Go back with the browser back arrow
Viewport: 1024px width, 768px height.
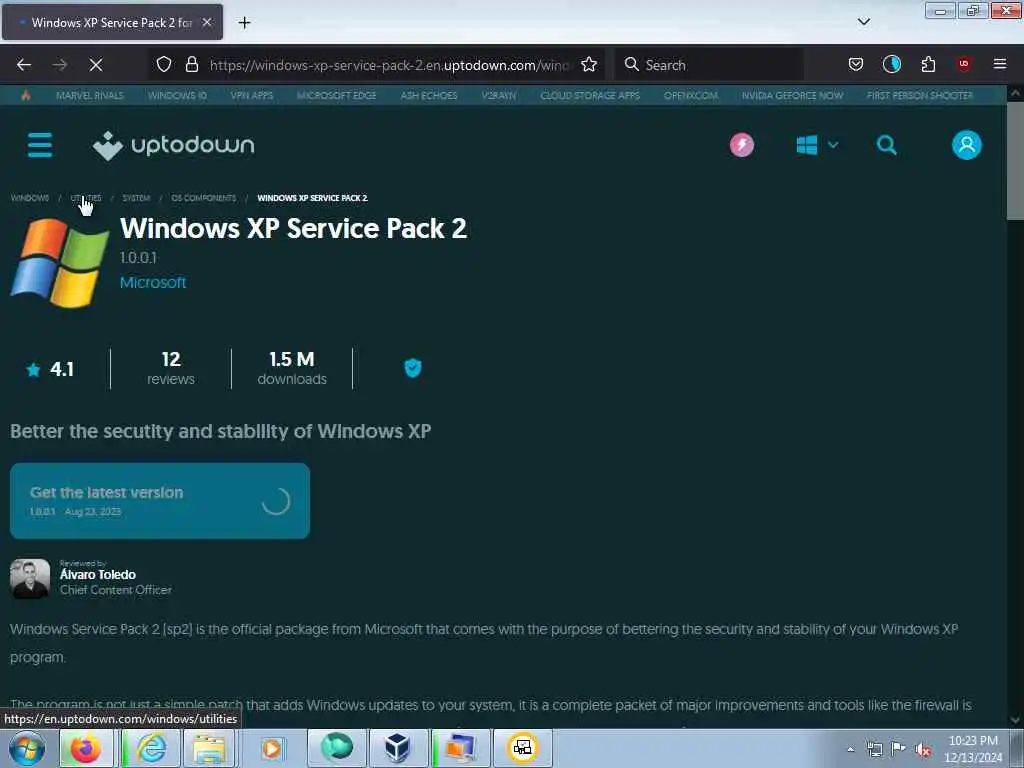[x=24, y=65]
